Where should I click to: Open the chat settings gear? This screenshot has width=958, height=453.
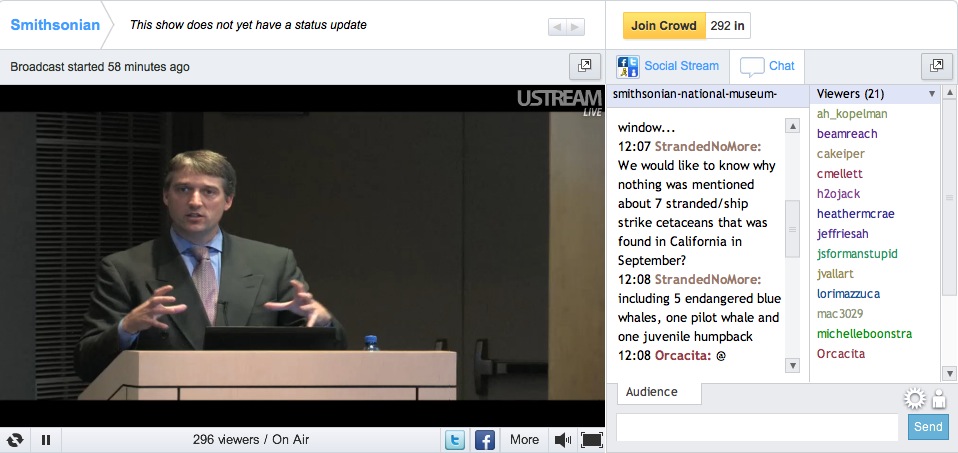(914, 400)
